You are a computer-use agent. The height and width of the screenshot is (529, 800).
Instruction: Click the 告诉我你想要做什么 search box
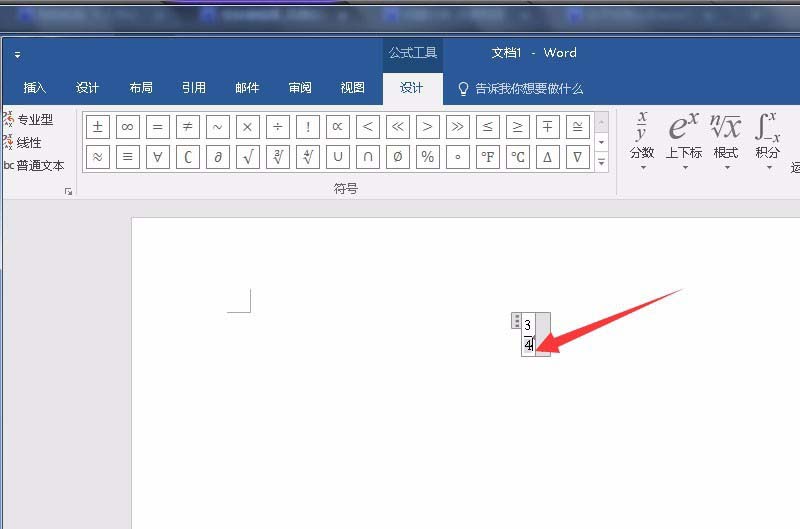(x=521, y=89)
